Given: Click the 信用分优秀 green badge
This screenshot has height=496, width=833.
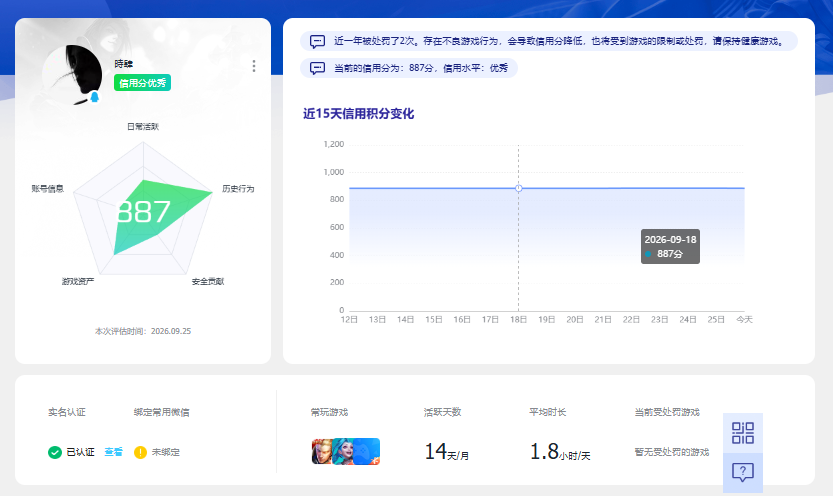Looking at the screenshot, I should [142, 83].
